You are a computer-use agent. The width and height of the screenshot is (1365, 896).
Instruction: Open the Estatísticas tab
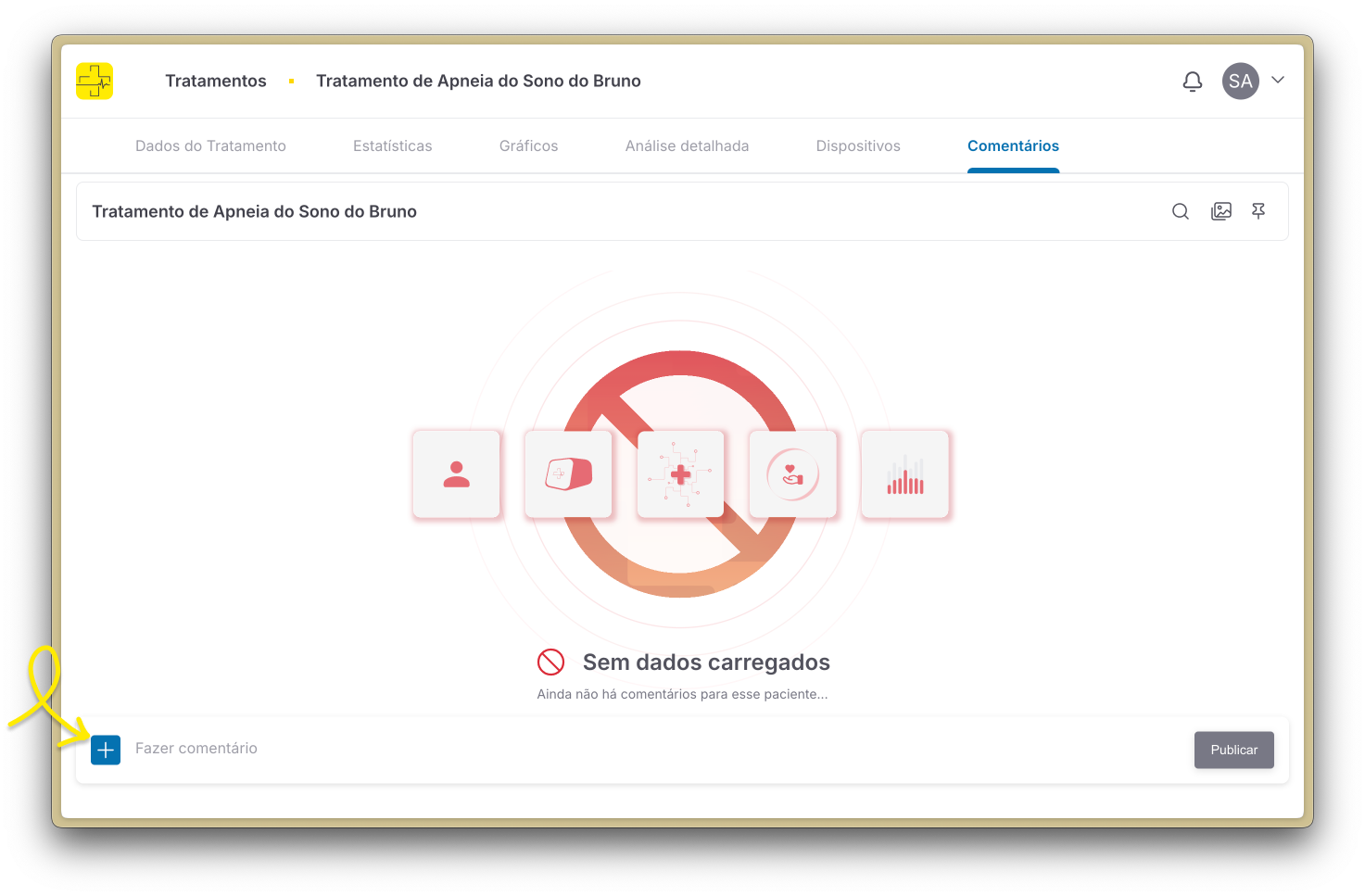click(x=392, y=146)
